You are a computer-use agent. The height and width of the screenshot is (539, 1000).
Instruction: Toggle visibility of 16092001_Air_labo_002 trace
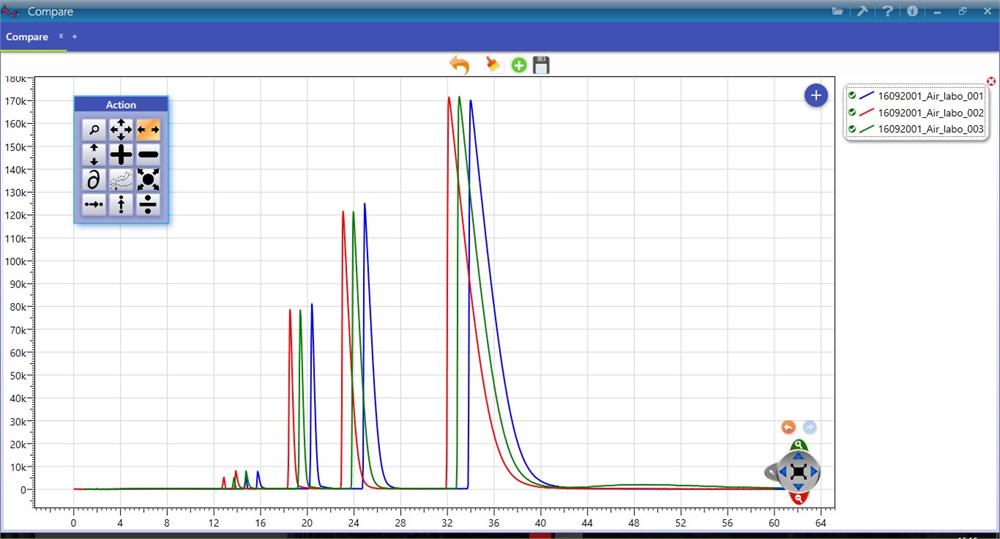click(x=852, y=112)
